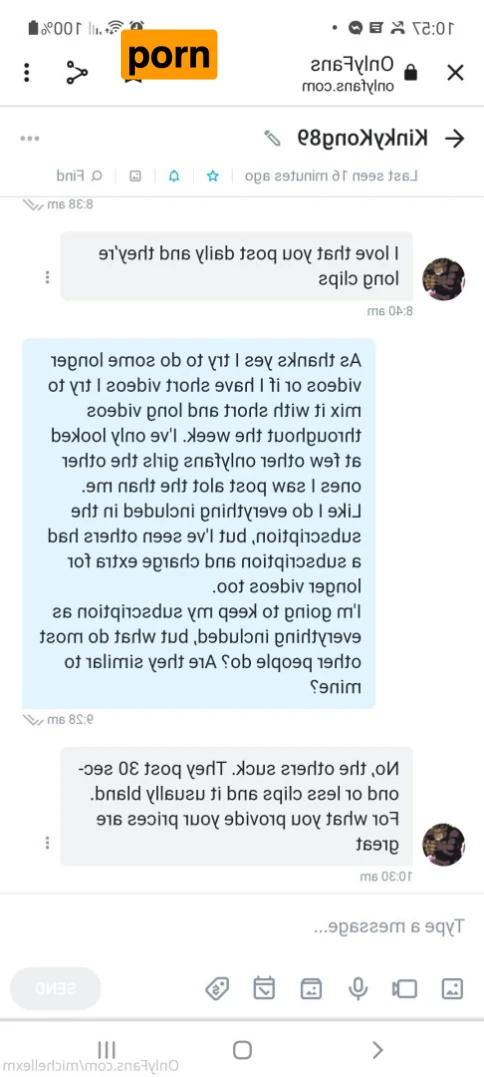The width and height of the screenshot is (484, 1077).
Task: Tap the back arrow beside KinkyKong89
Action: tap(454, 139)
